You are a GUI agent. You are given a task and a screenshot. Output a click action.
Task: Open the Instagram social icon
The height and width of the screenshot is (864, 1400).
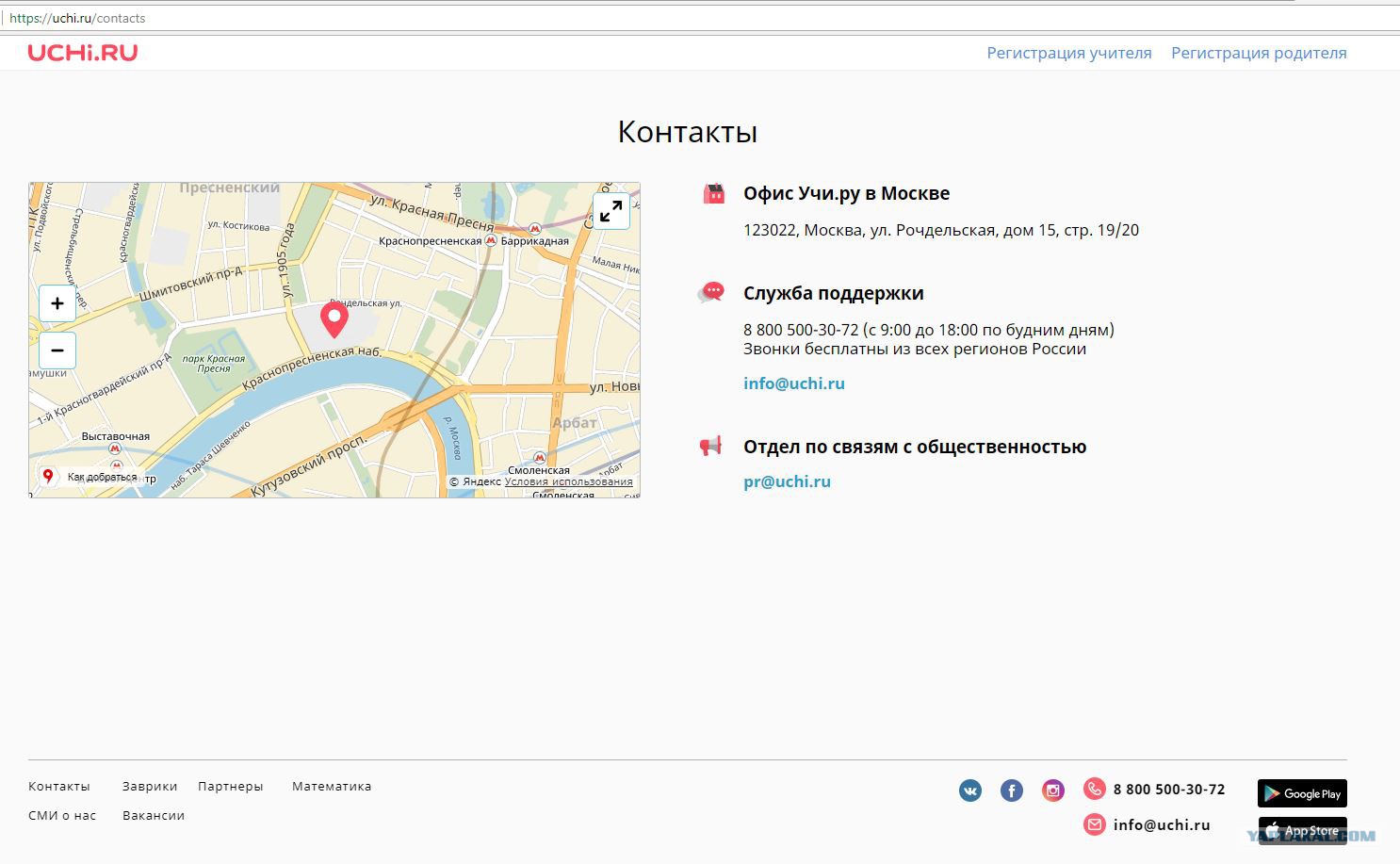1053,791
